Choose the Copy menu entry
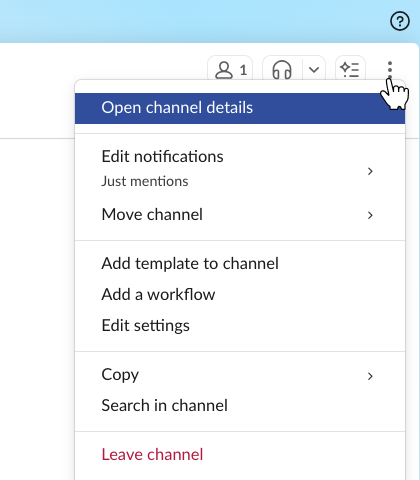This screenshot has width=420, height=480. click(x=240, y=375)
